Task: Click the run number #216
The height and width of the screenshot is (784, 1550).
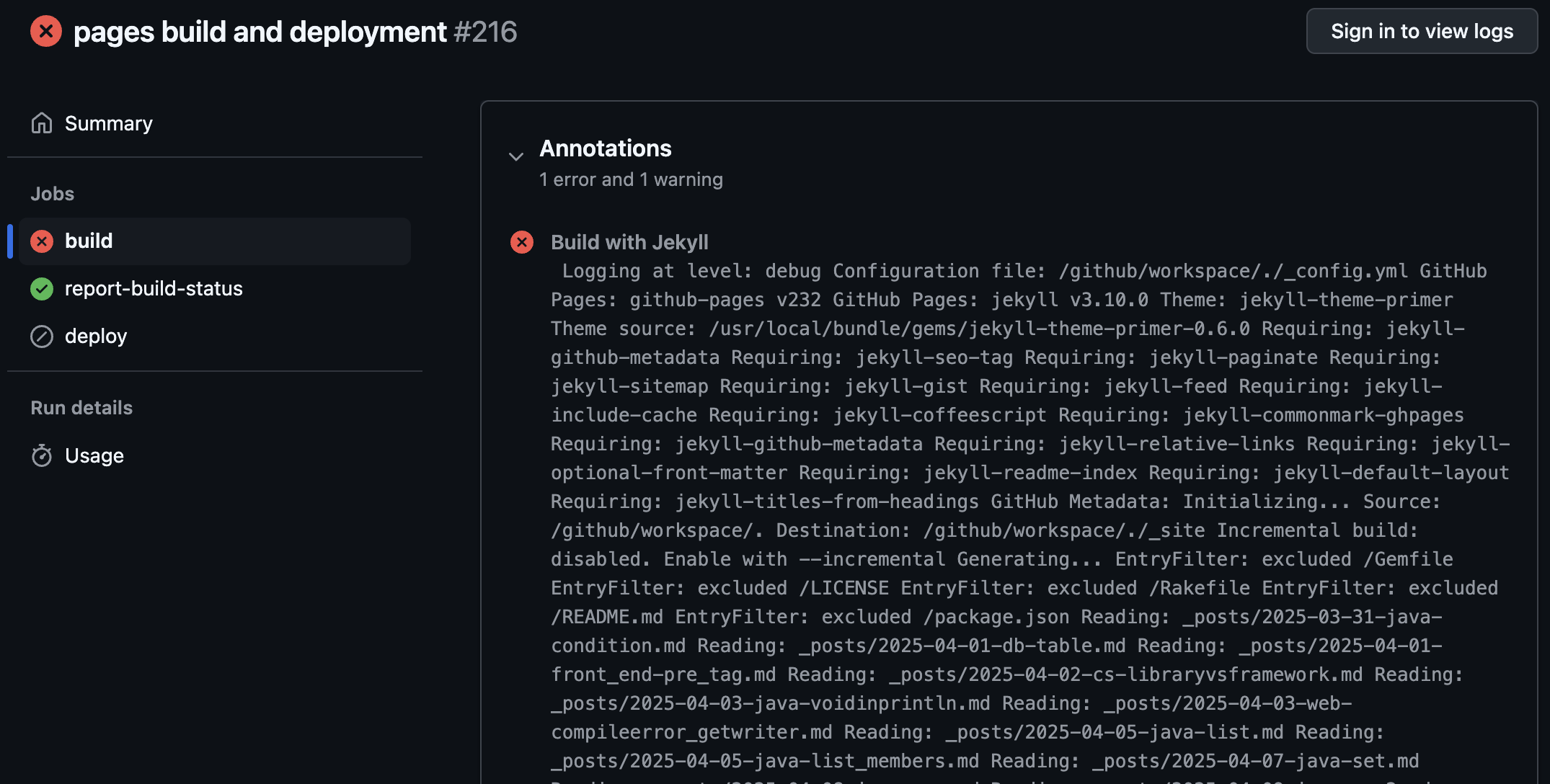Action: tap(485, 32)
